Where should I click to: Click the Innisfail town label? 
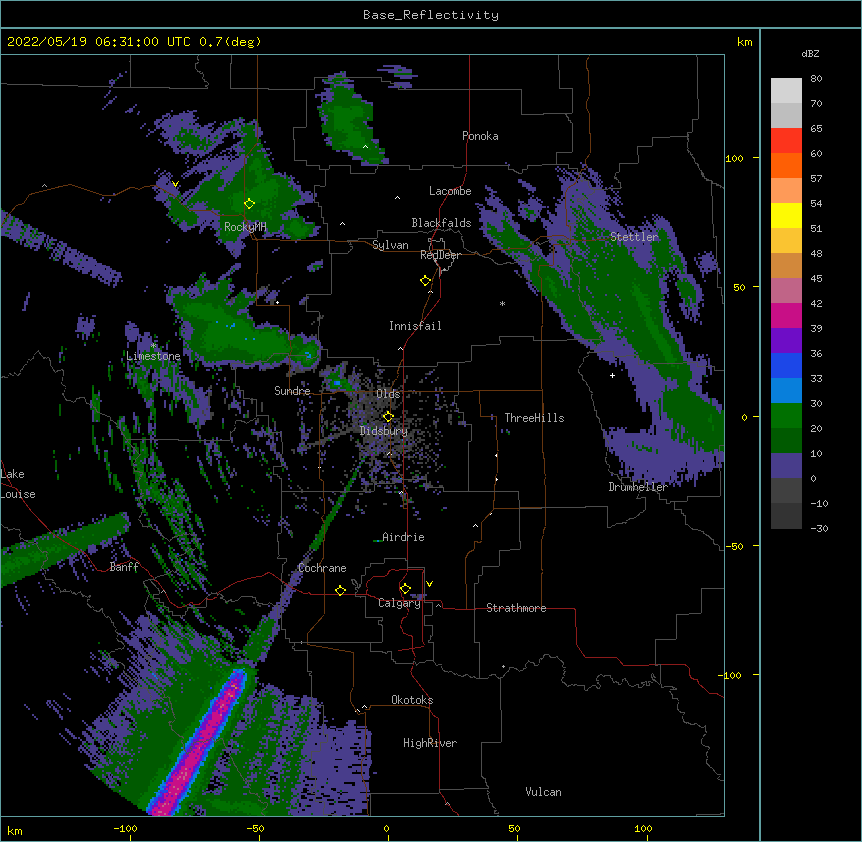pos(415,326)
